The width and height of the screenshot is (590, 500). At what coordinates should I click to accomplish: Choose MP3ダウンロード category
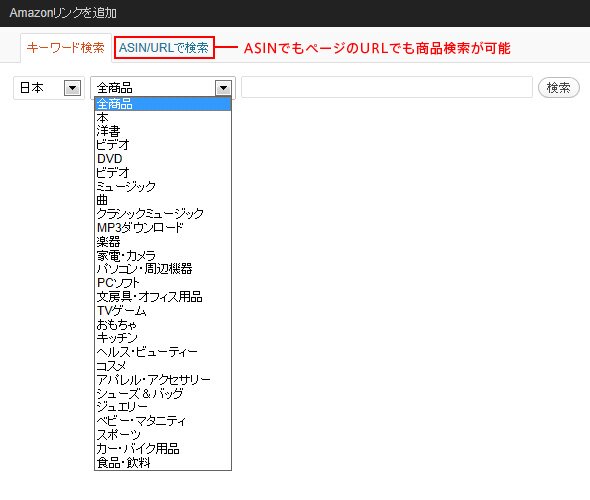coord(163,228)
